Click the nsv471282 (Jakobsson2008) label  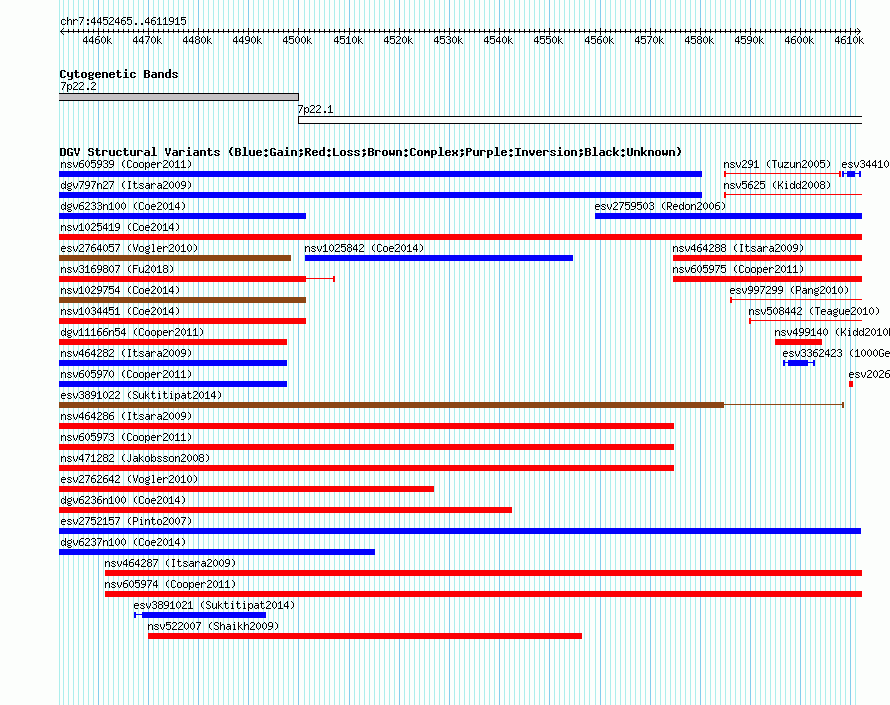point(135,458)
